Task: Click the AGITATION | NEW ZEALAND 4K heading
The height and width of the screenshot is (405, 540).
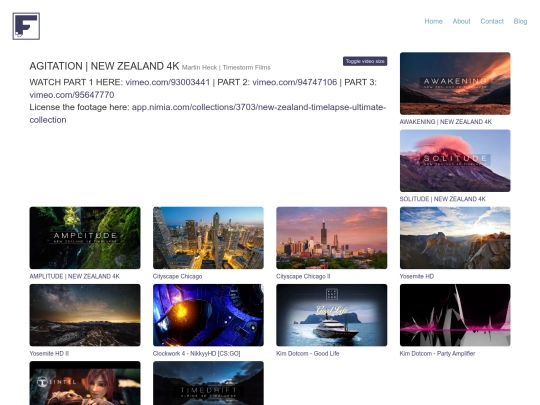Action: coord(104,66)
